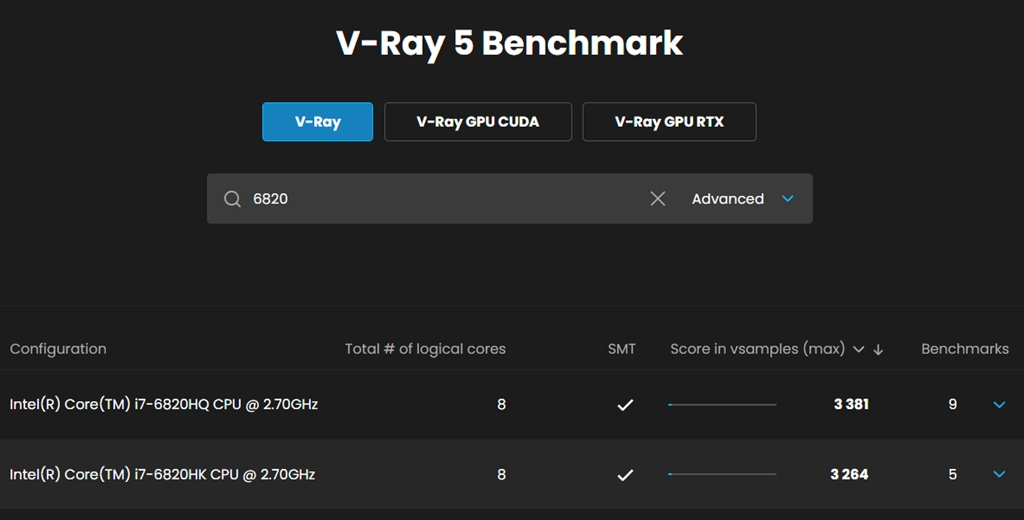Click the Benchmarks column header
The height and width of the screenshot is (520, 1024).
click(x=964, y=349)
